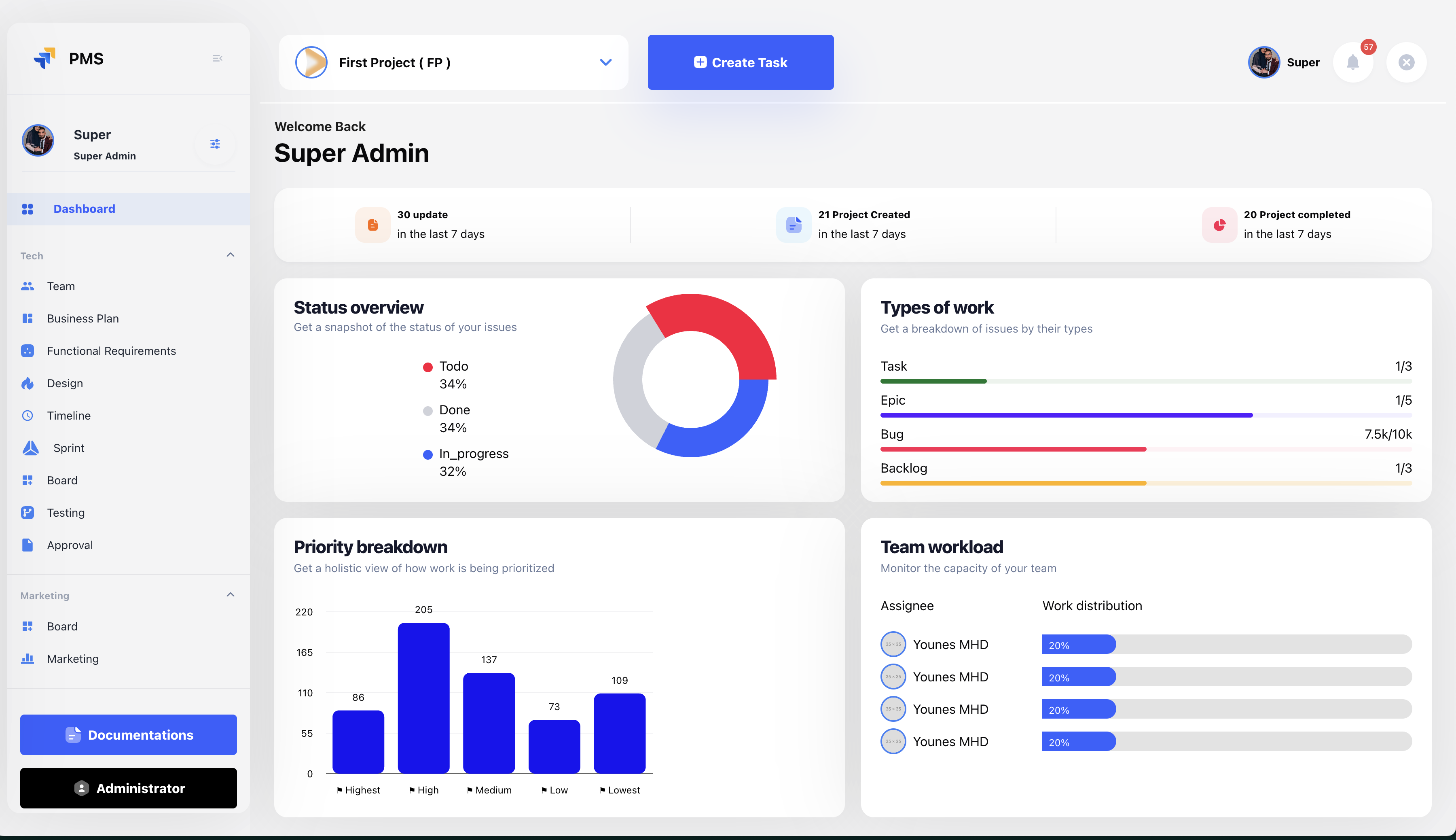1456x840 pixels.
Task: Click the PMS logo icon
Action: 45,58
